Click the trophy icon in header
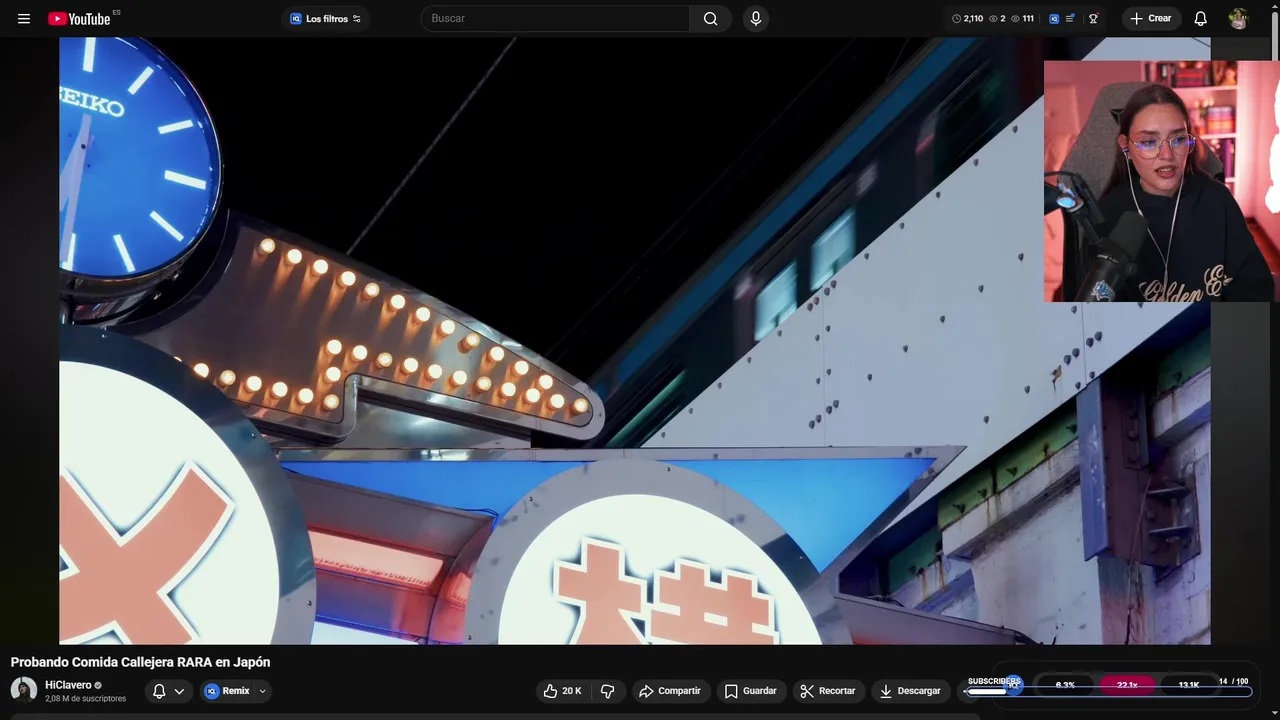Viewport: 1280px width, 720px height. tap(1093, 19)
